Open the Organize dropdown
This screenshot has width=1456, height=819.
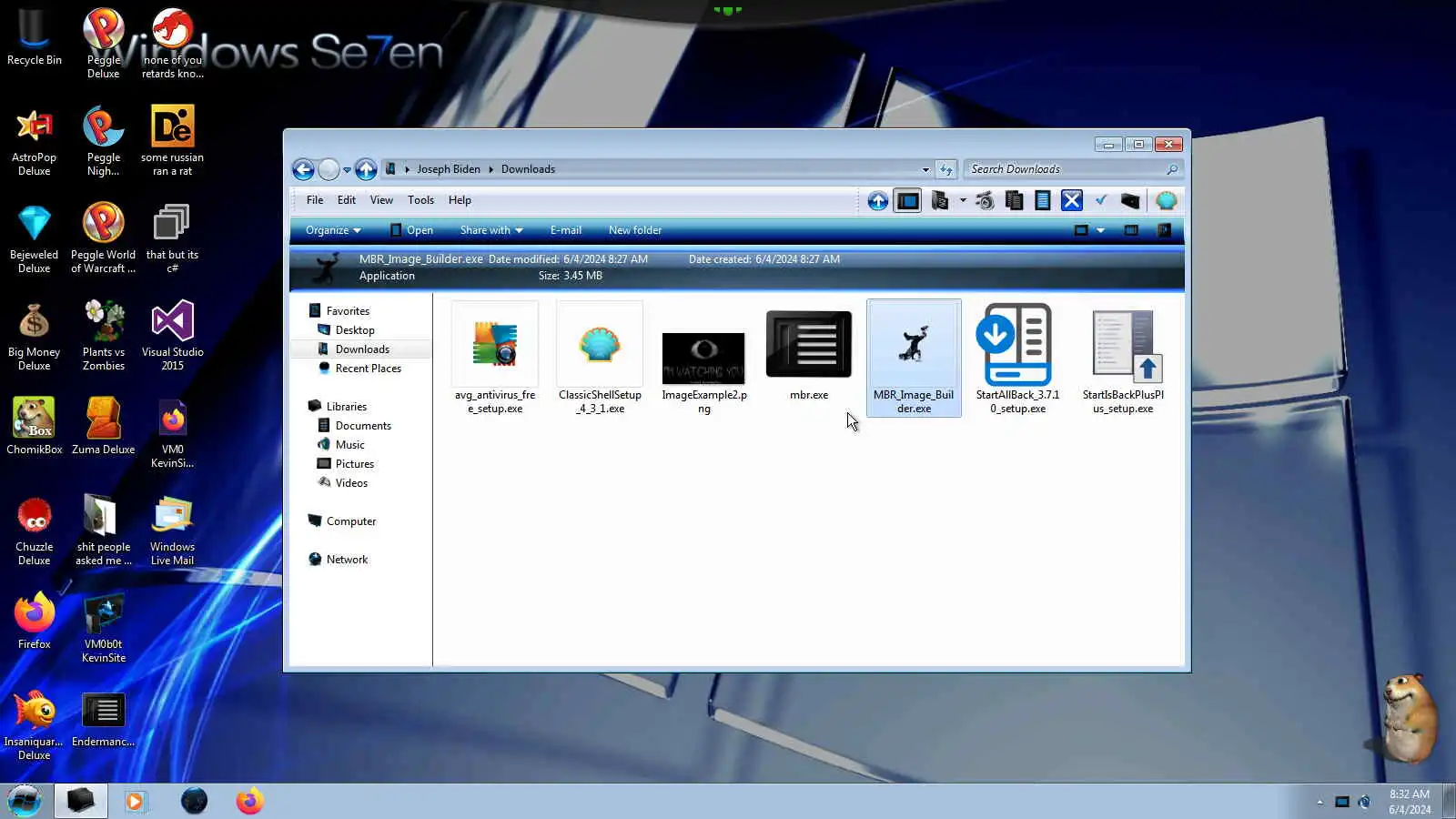click(333, 230)
